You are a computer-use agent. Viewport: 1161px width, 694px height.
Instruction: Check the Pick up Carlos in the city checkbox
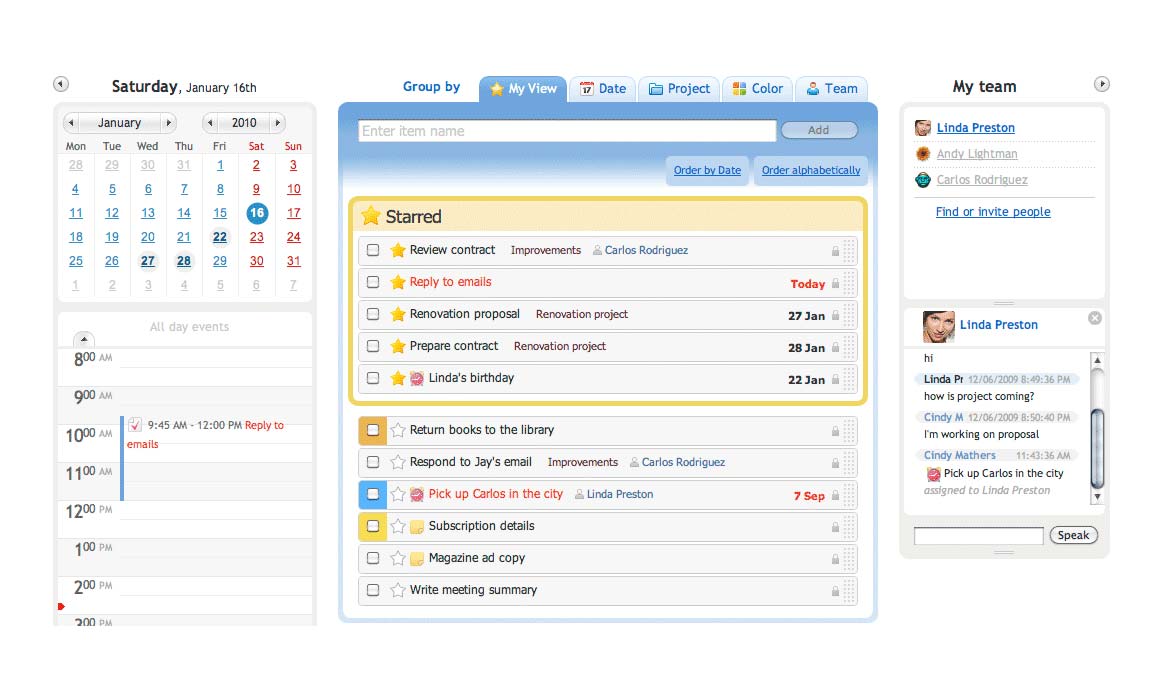pos(373,494)
